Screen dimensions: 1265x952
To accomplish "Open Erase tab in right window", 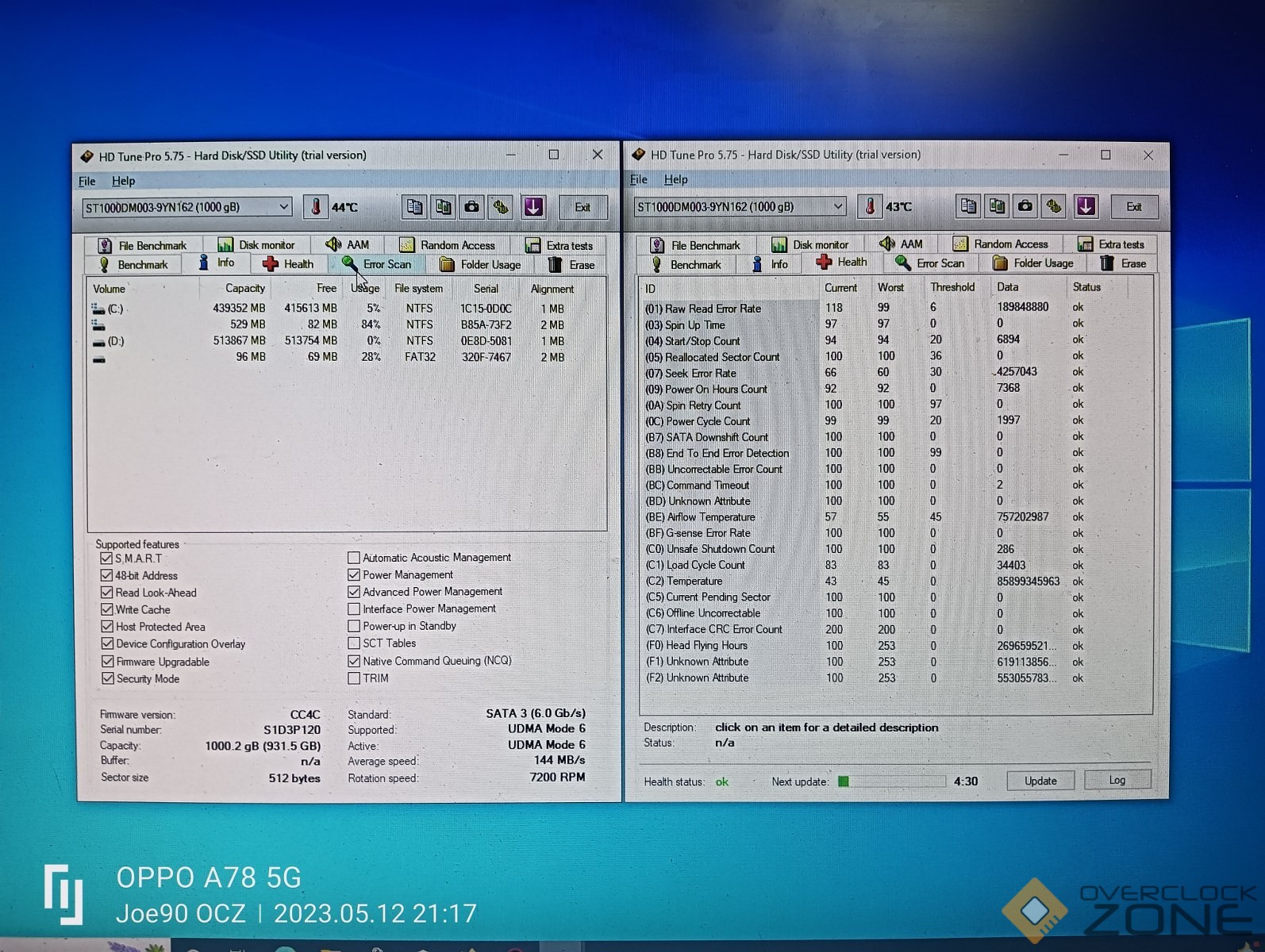I will 1123,263.
